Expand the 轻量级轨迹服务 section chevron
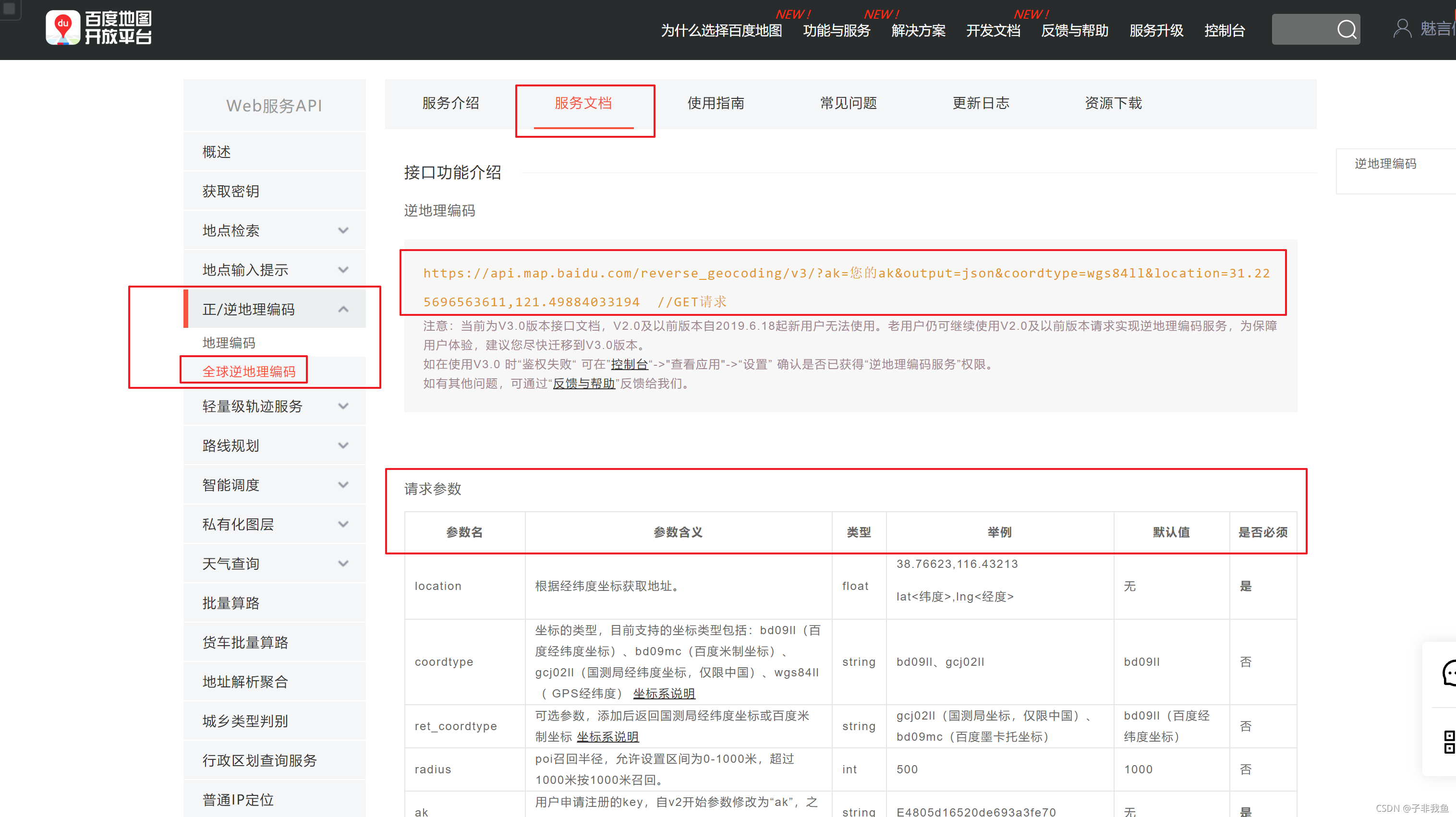This screenshot has width=1456, height=817. click(343, 406)
